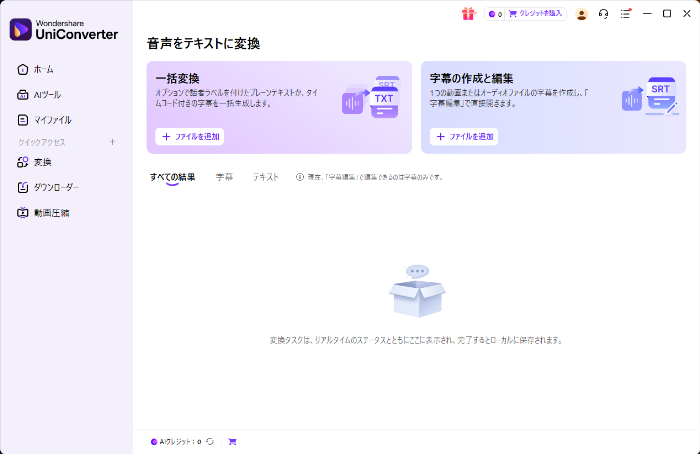Open 変換 converter in the sidebar

pyautogui.click(x=34, y=162)
